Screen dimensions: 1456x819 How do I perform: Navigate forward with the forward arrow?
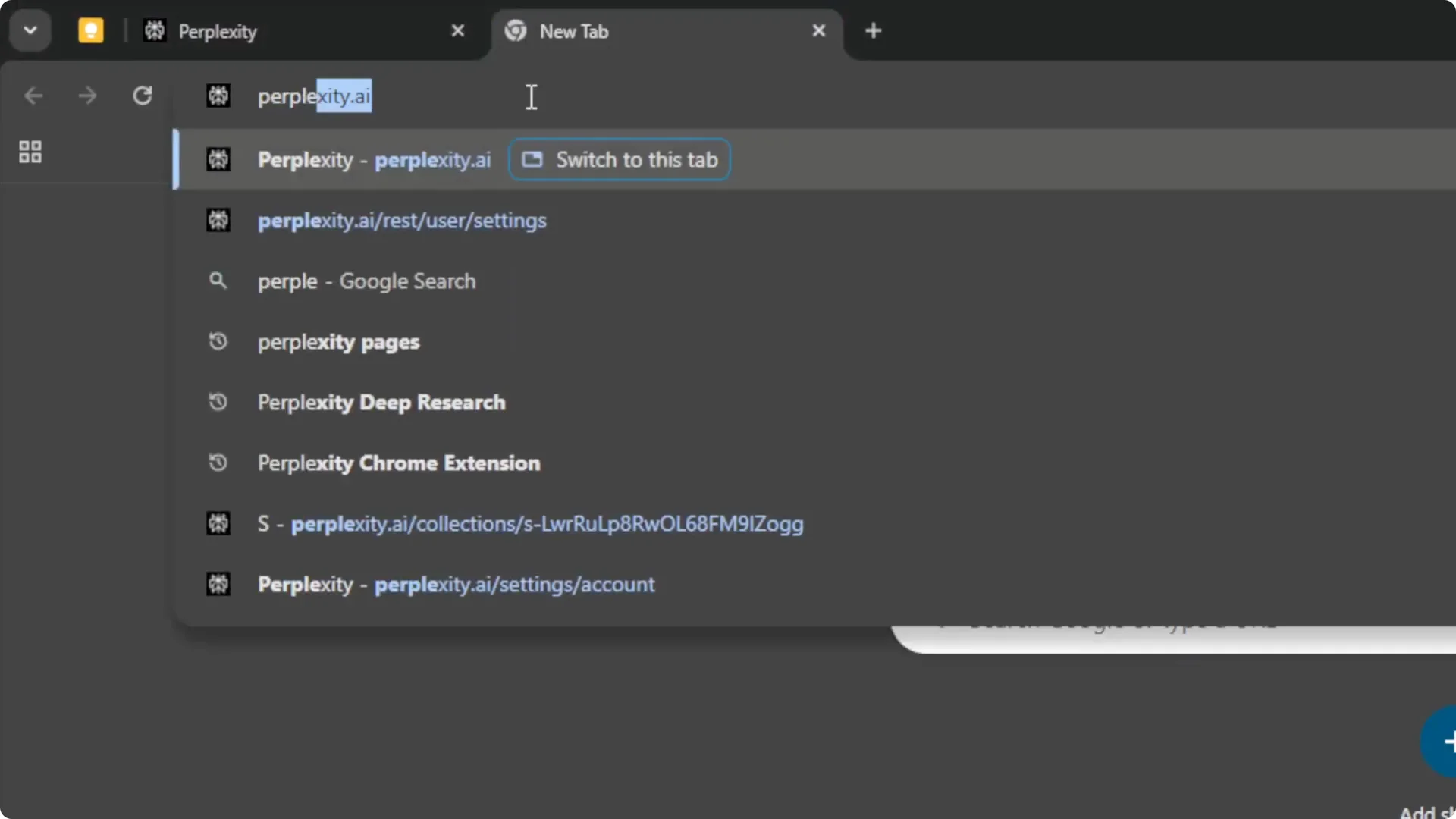pyautogui.click(x=87, y=96)
